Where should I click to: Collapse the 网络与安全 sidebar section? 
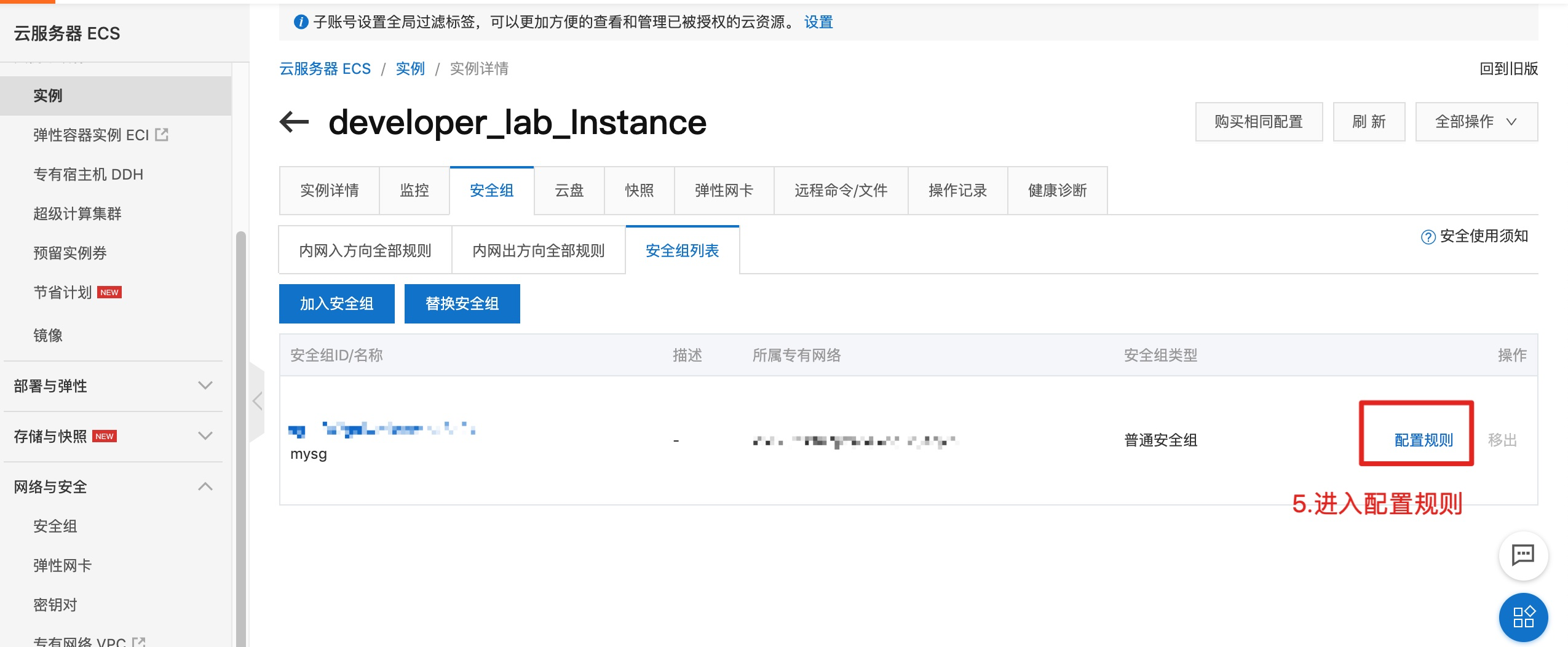[x=205, y=486]
